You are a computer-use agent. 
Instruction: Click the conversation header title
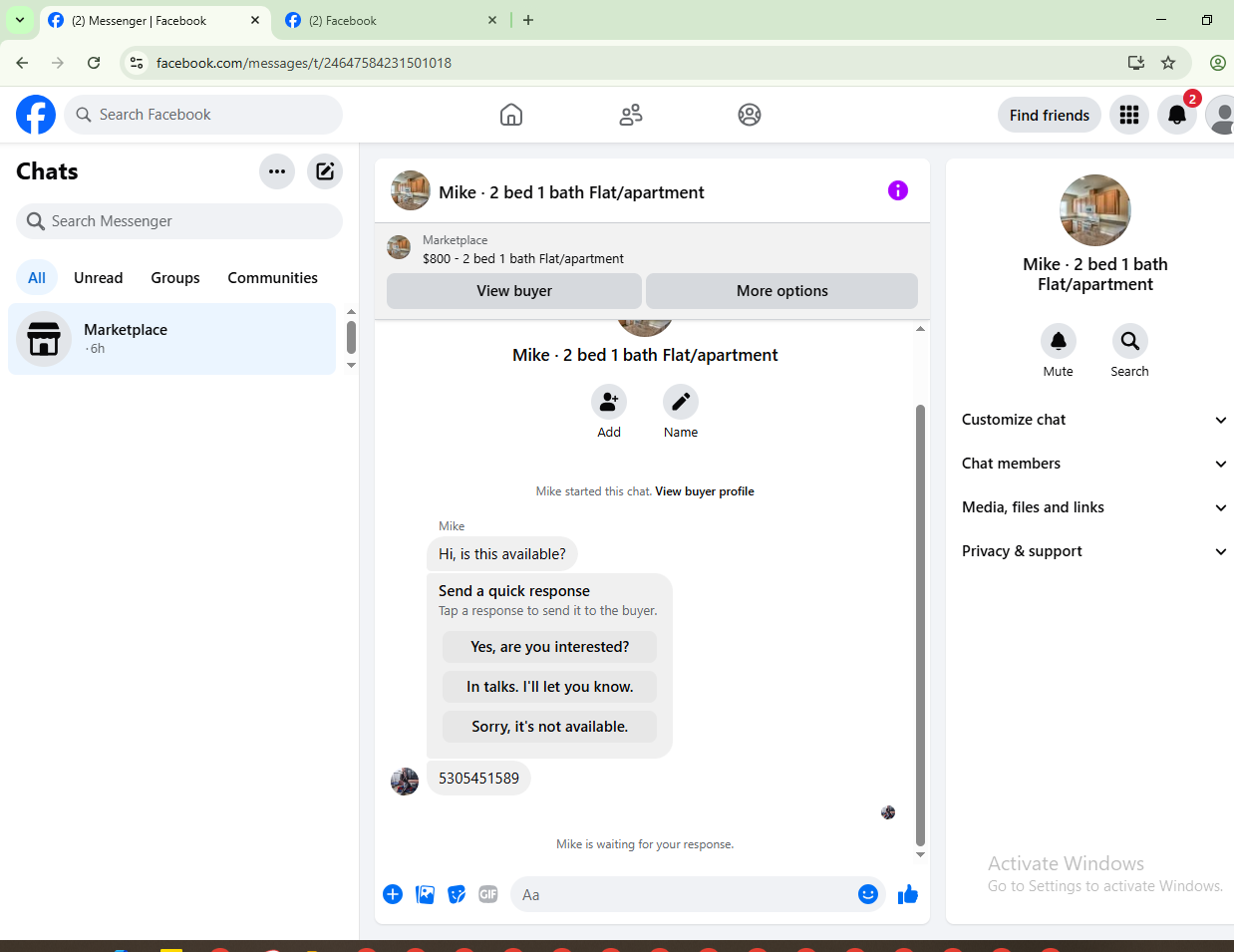pyautogui.click(x=571, y=192)
